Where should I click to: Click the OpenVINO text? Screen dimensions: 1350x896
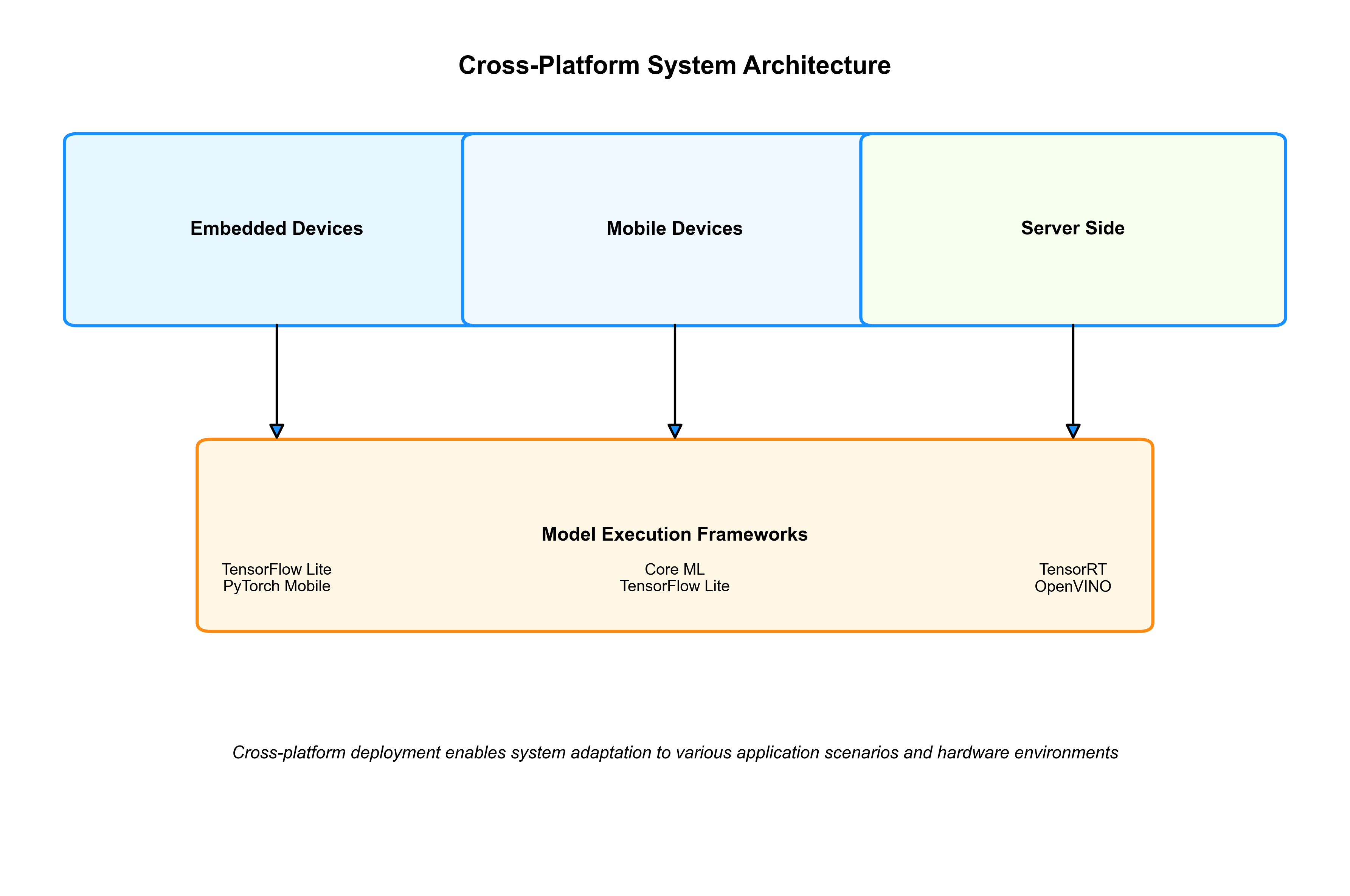pos(1073,586)
